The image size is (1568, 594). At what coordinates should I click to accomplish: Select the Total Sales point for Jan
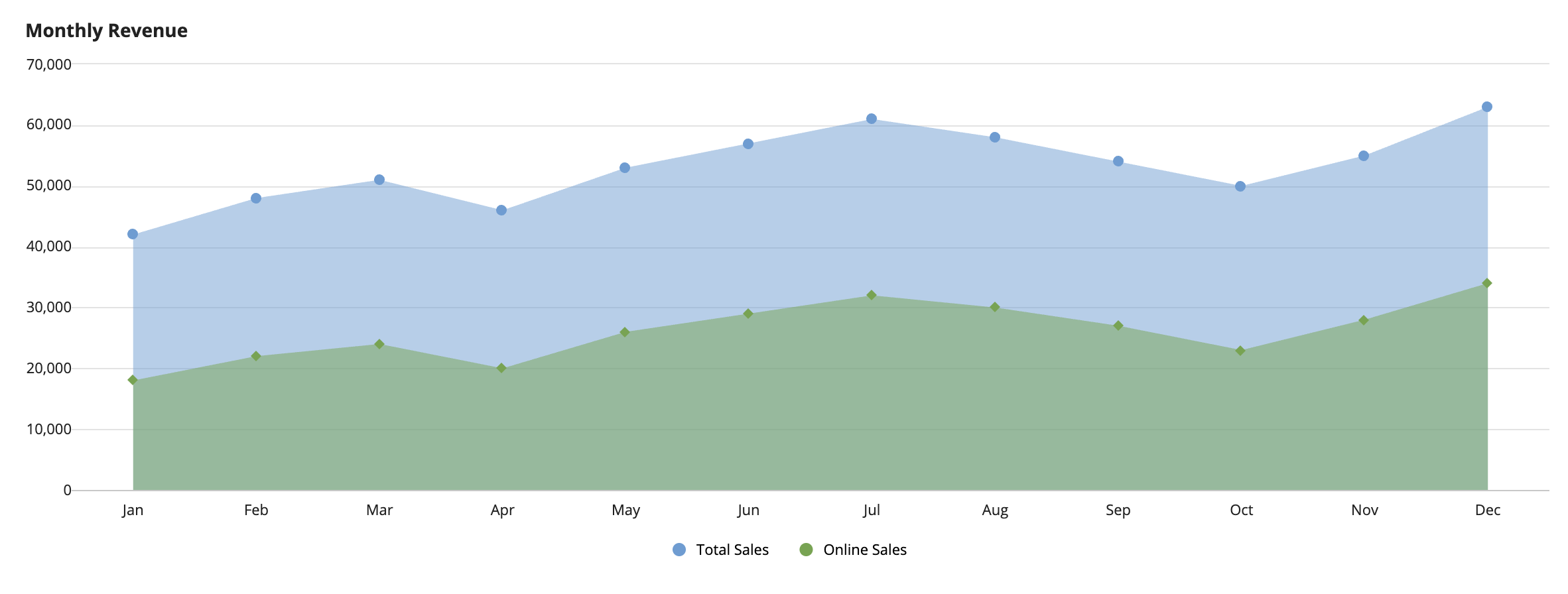133,234
